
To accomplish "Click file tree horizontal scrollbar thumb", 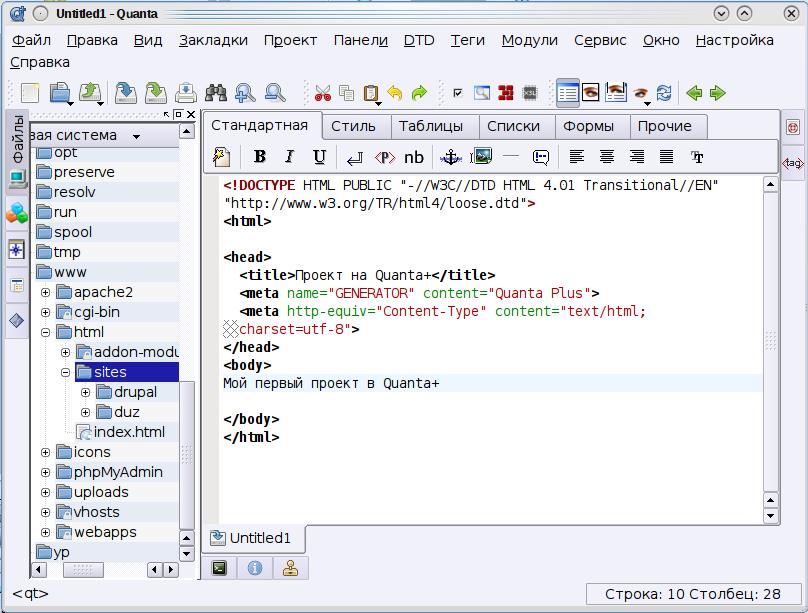I will pyautogui.click(x=83, y=570).
